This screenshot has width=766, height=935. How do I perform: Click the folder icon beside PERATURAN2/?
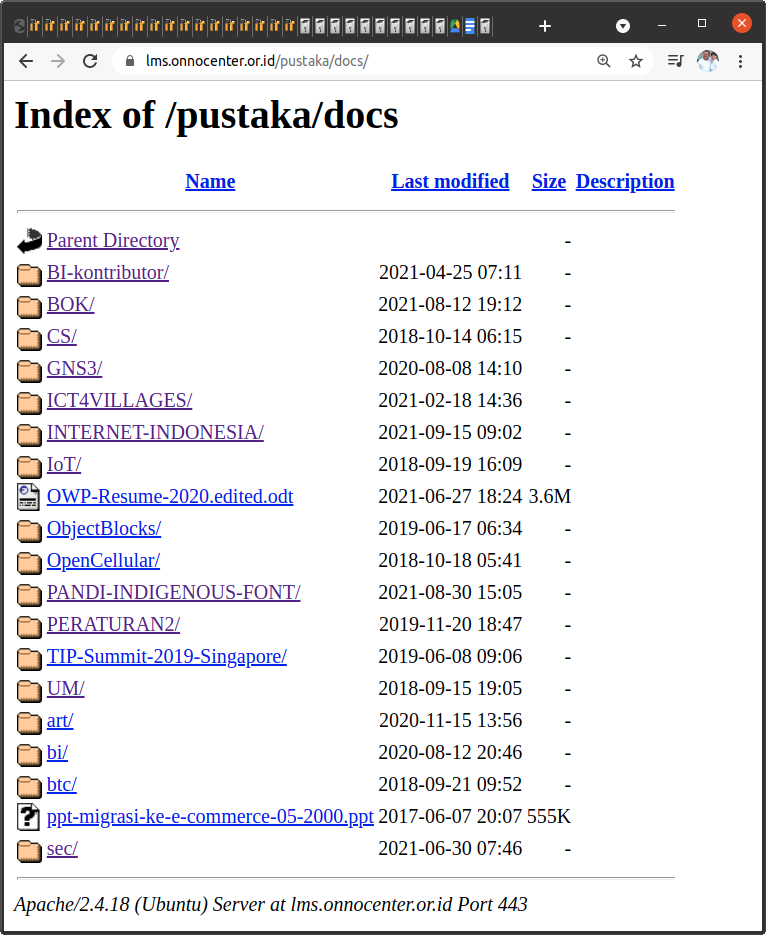pos(29,626)
